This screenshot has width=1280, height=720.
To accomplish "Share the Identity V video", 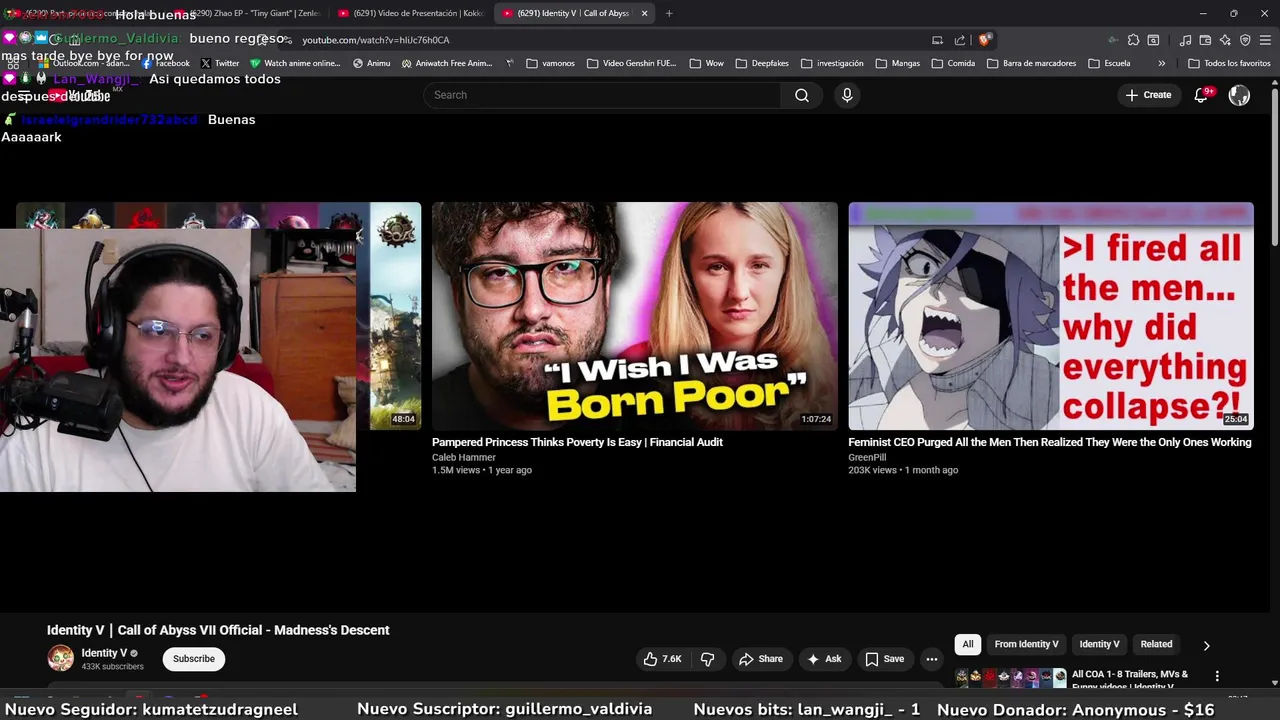I will click(x=760, y=659).
